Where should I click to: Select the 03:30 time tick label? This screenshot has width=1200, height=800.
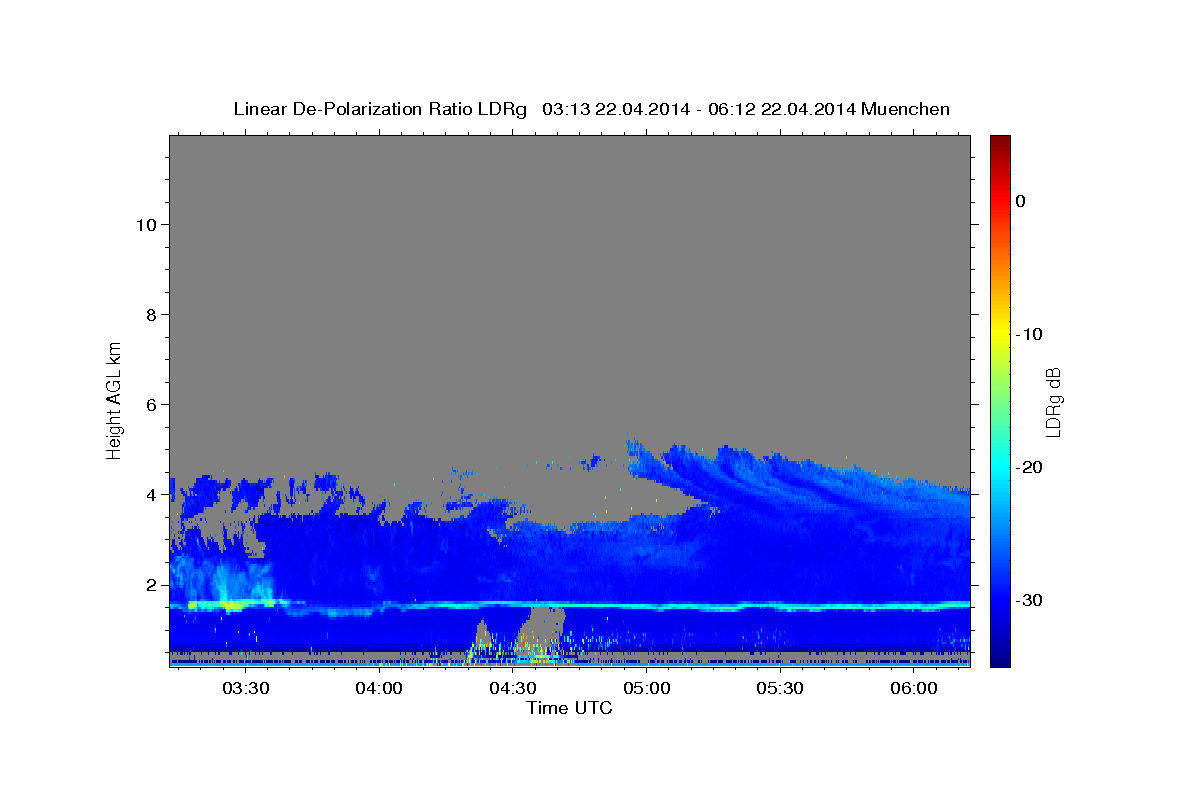pyautogui.click(x=246, y=688)
